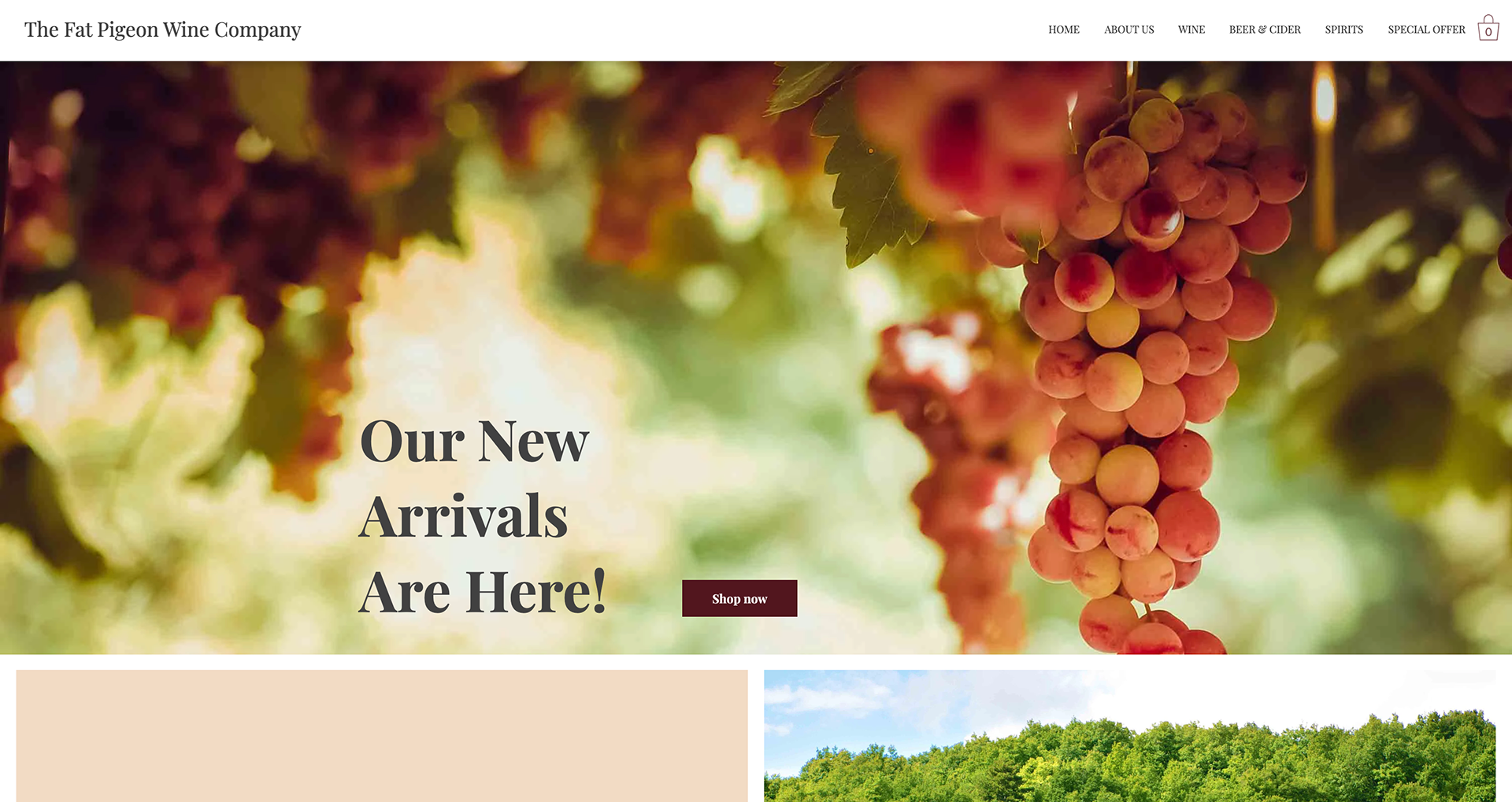
Task: Click the sky in the forest photo
Action: click(906, 697)
